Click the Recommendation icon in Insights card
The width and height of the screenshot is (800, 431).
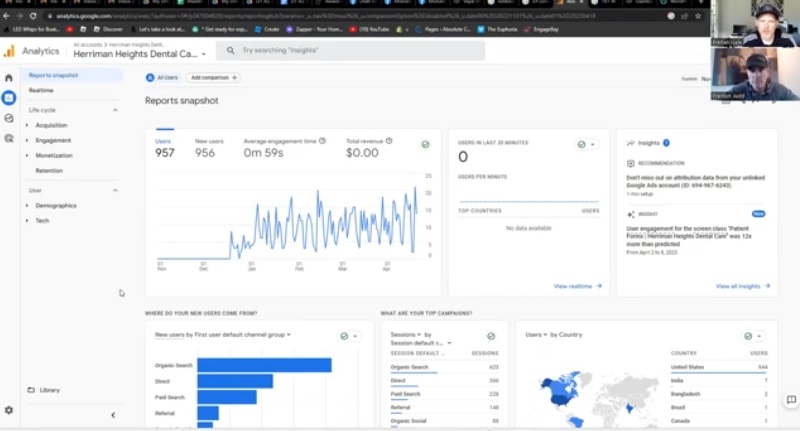[631, 163]
